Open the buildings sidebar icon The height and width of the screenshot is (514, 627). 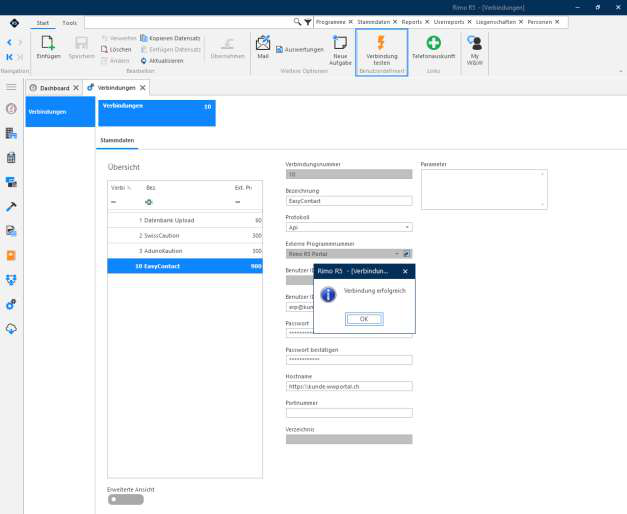(x=11, y=133)
